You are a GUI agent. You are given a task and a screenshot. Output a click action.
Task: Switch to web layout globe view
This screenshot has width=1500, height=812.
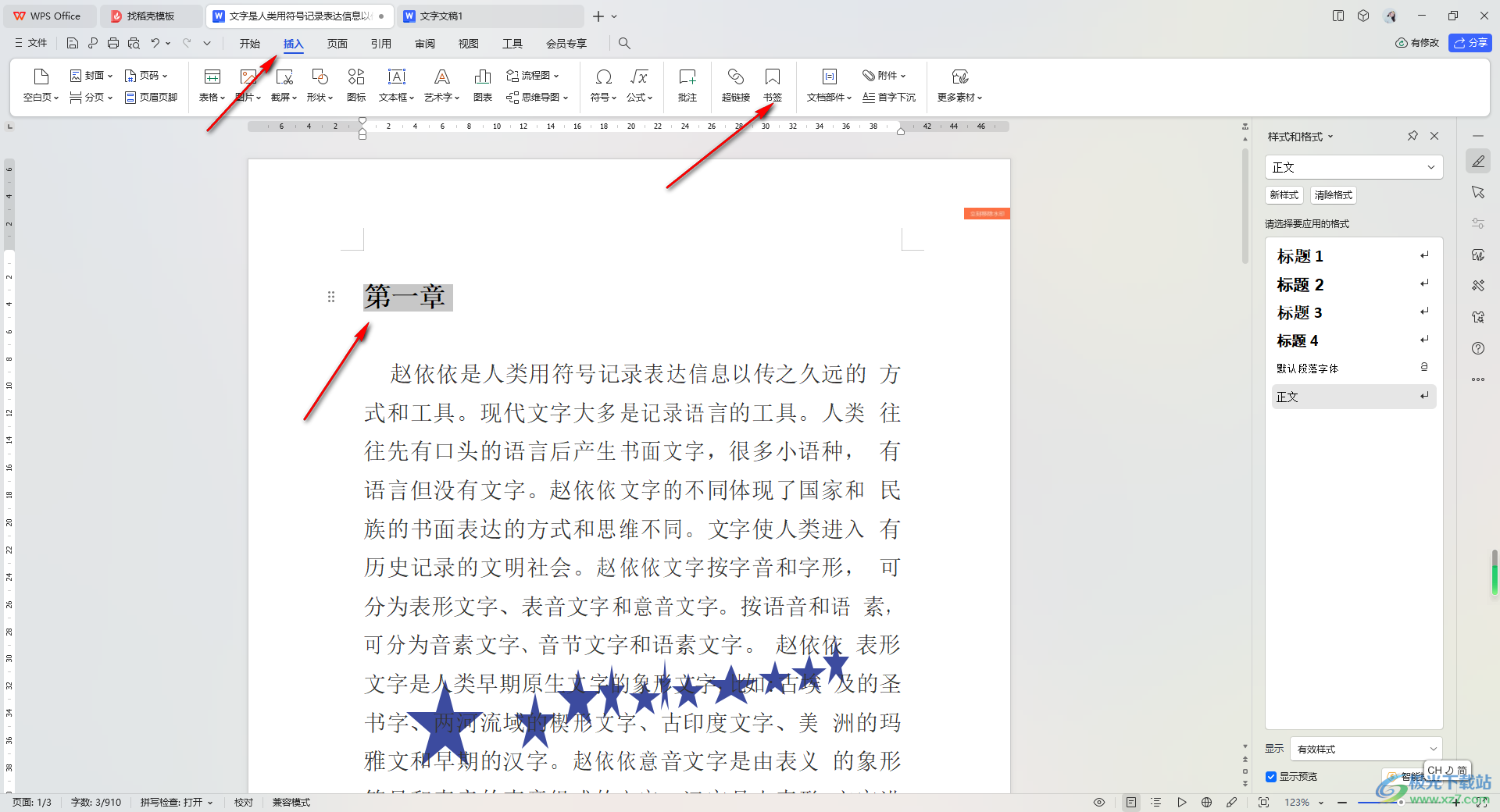[1206, 803]
